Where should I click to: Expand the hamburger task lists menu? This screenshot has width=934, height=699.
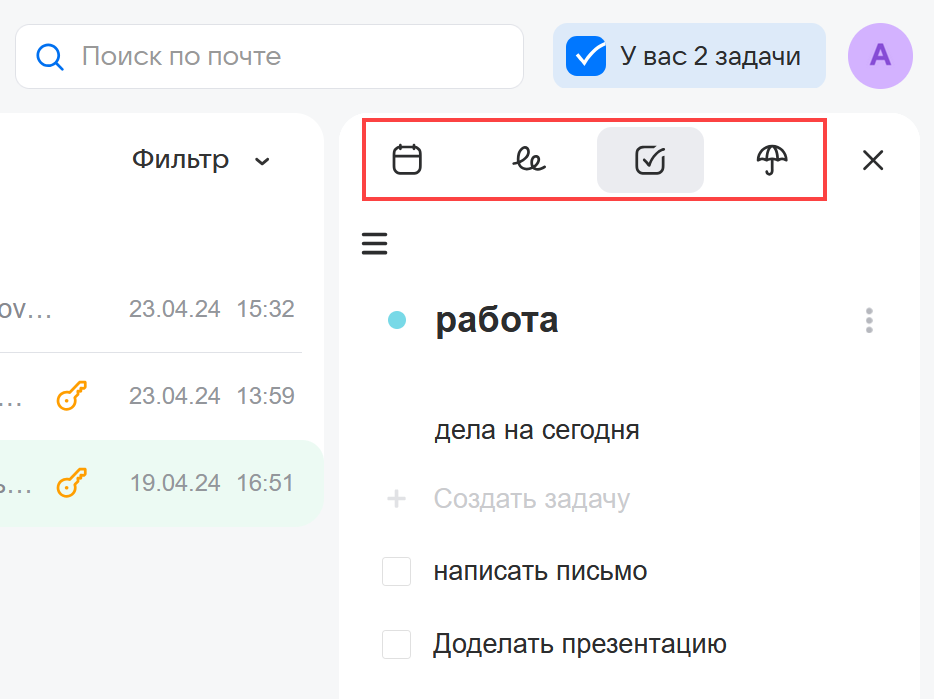[x=374, y=244]
